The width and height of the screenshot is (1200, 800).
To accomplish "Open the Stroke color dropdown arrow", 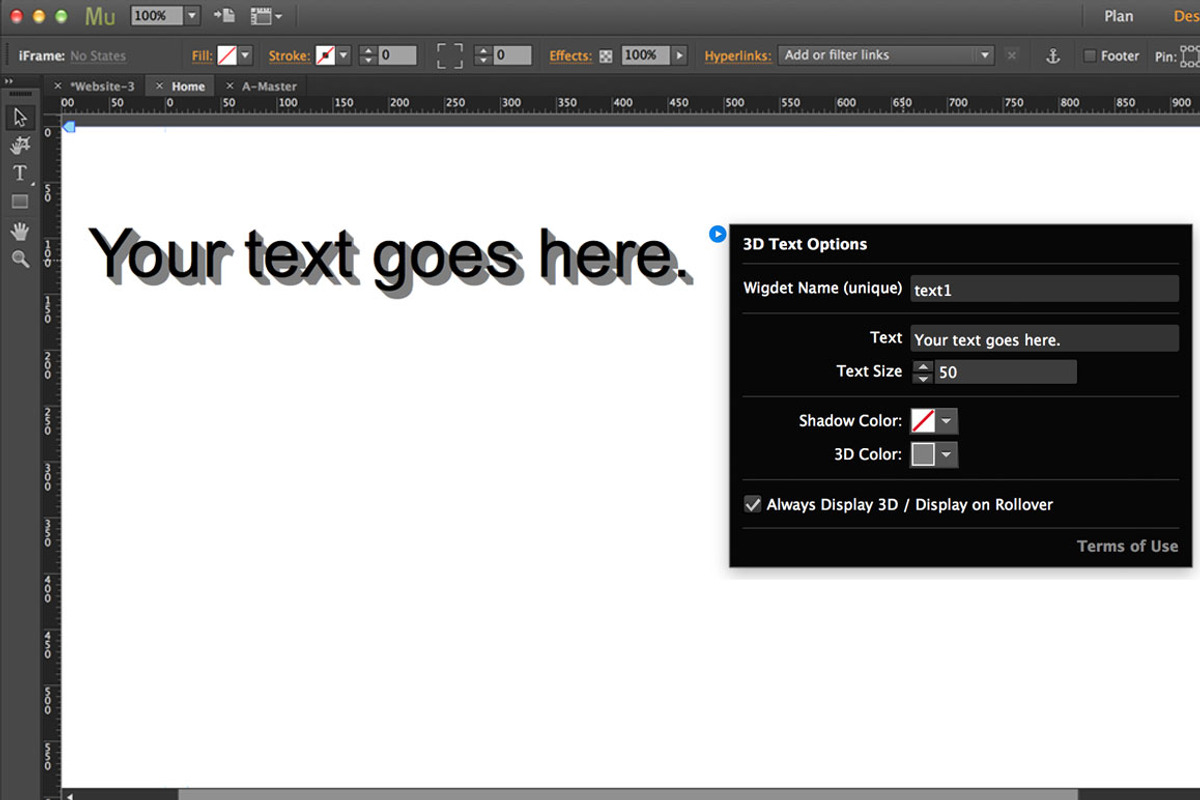I will click(x=344, y=56).
